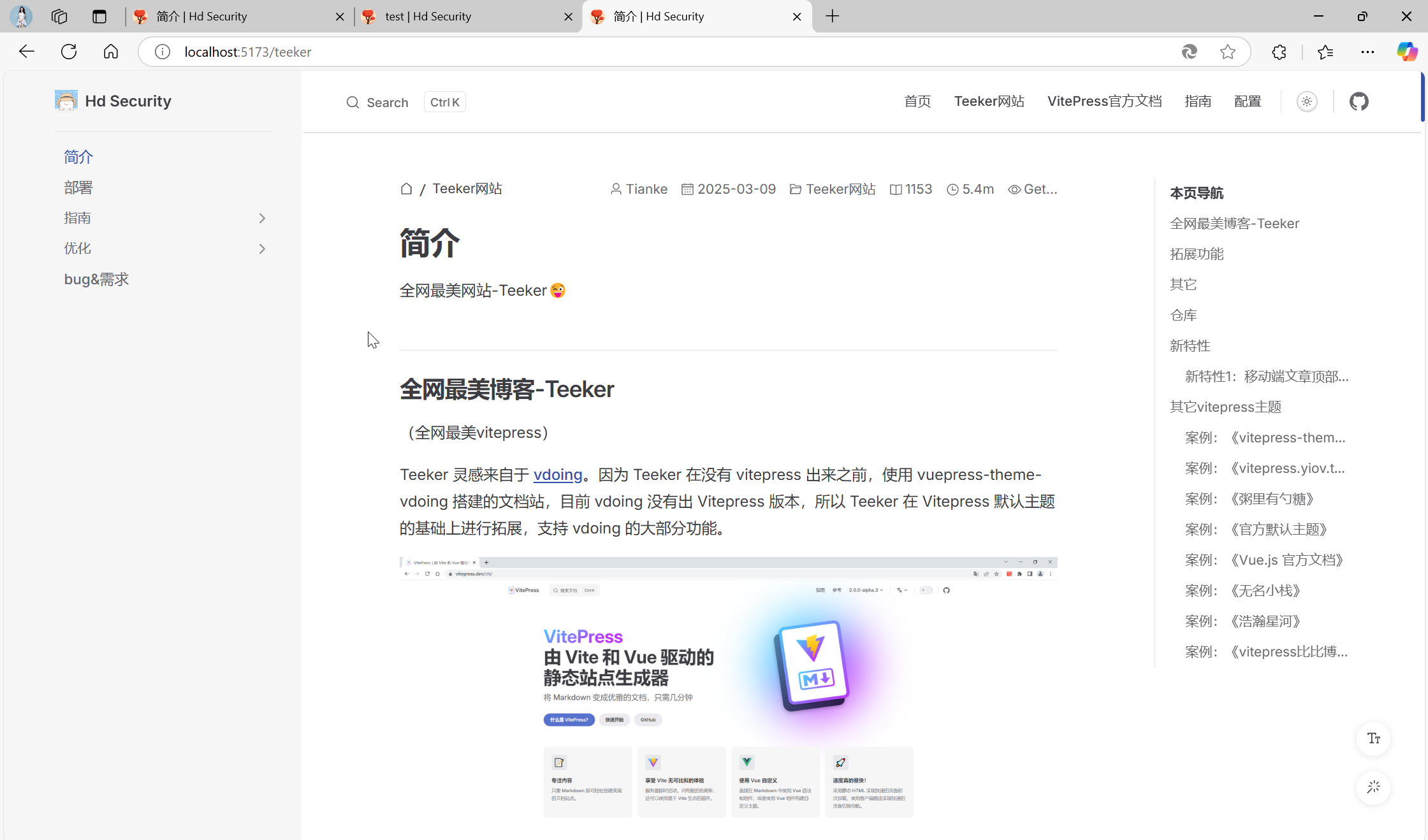This screenshot has width=1428, height=840.
Task: Open Extensions puzzle icon
Action: point(1279,52)
